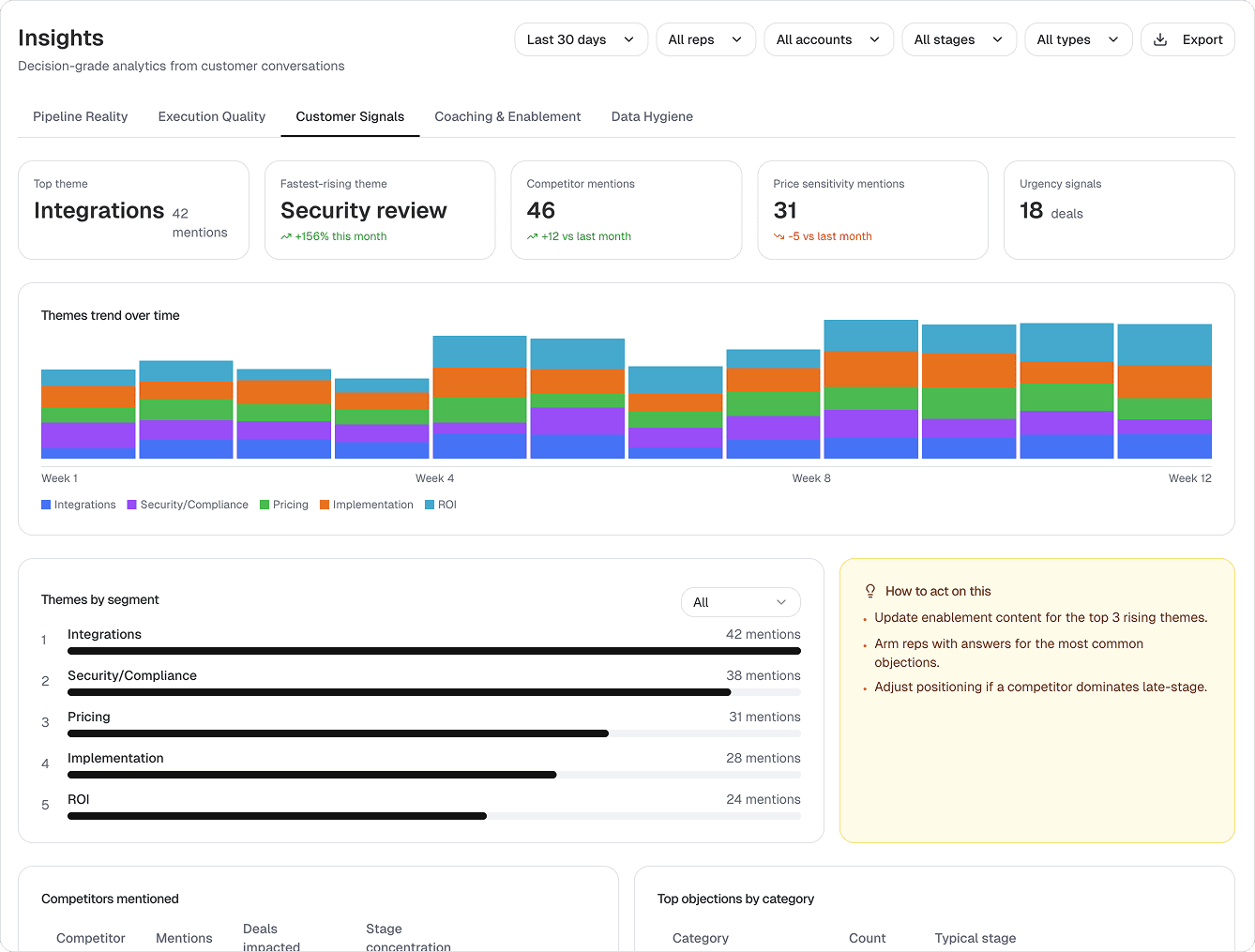1255x952 pixels.
Task: Select the Competitor mentions metric card
Action: click(x=627, y=210)
